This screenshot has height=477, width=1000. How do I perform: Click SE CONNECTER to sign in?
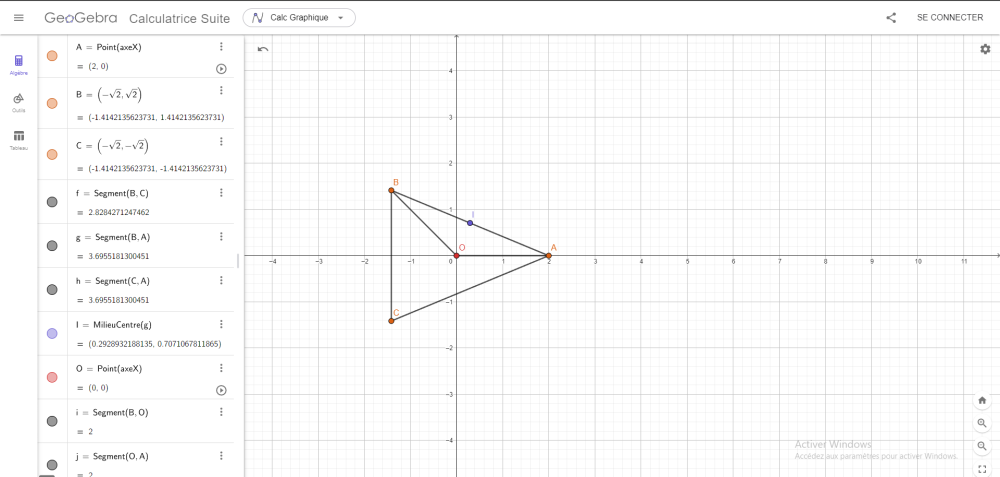pyautogui.click(x=949, y=18)
